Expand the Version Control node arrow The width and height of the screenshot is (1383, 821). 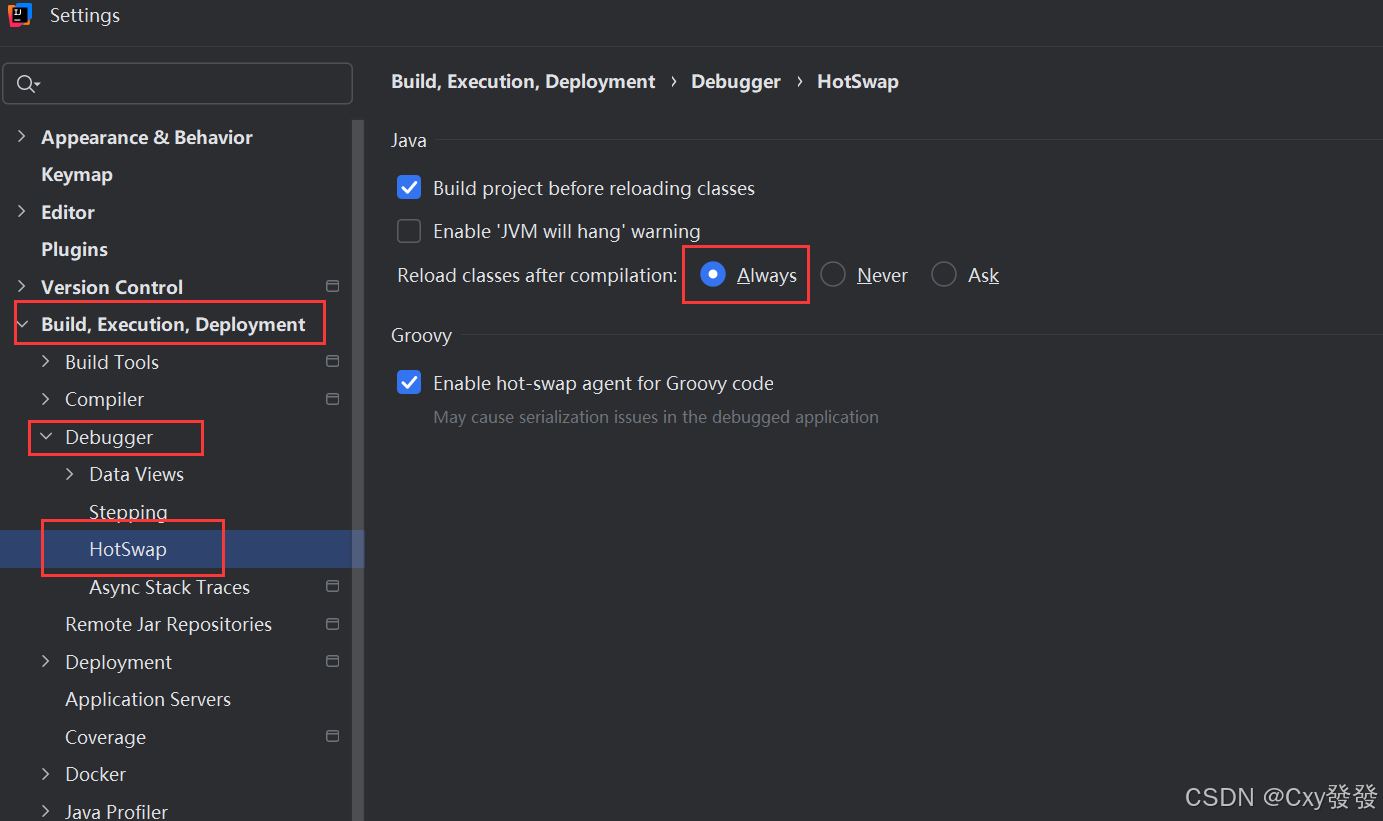pos(22,286)
